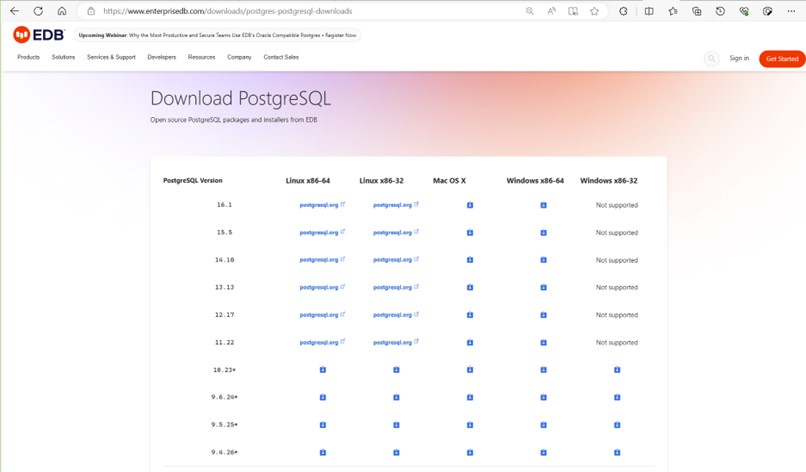Download PostgreSQL 9.6.24 for Windows x86-32
806x472 pixels.
click(x=617, y=398)
